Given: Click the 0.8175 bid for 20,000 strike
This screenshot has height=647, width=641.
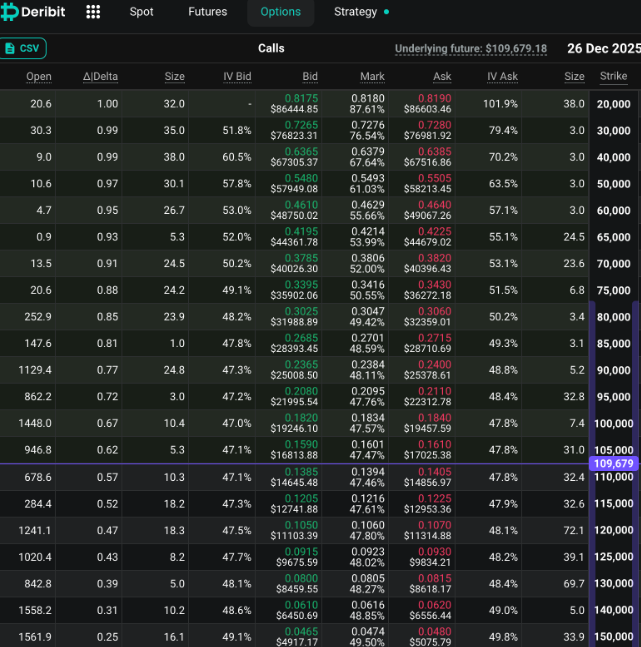Looking at the screenshot, I should (301, 98).
